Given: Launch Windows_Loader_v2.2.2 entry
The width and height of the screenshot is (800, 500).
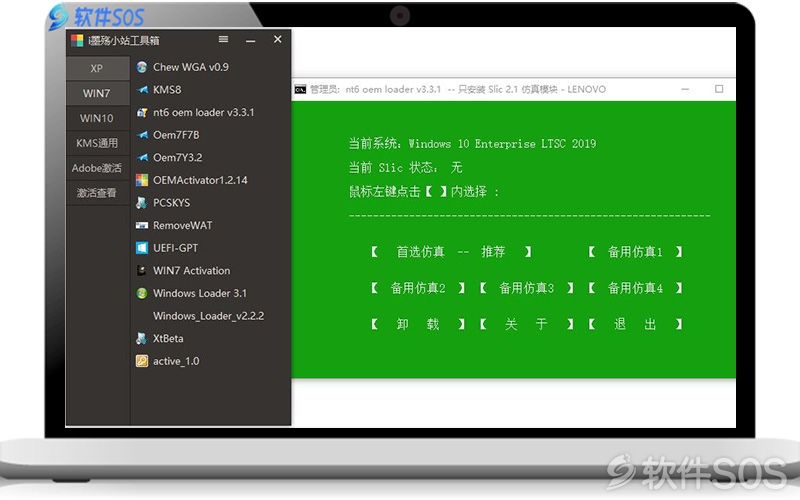Looking at the screenshot, I should click(x=211, y=316).
